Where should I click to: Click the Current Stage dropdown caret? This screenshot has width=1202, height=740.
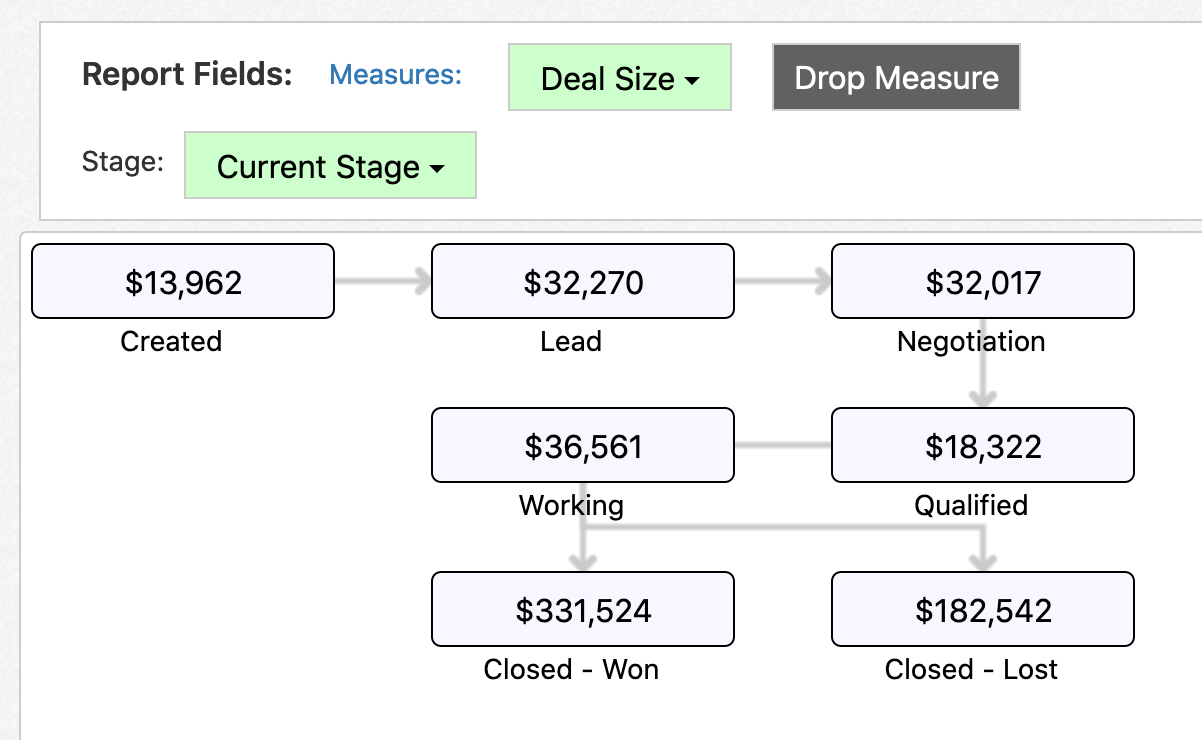[435, 166]
